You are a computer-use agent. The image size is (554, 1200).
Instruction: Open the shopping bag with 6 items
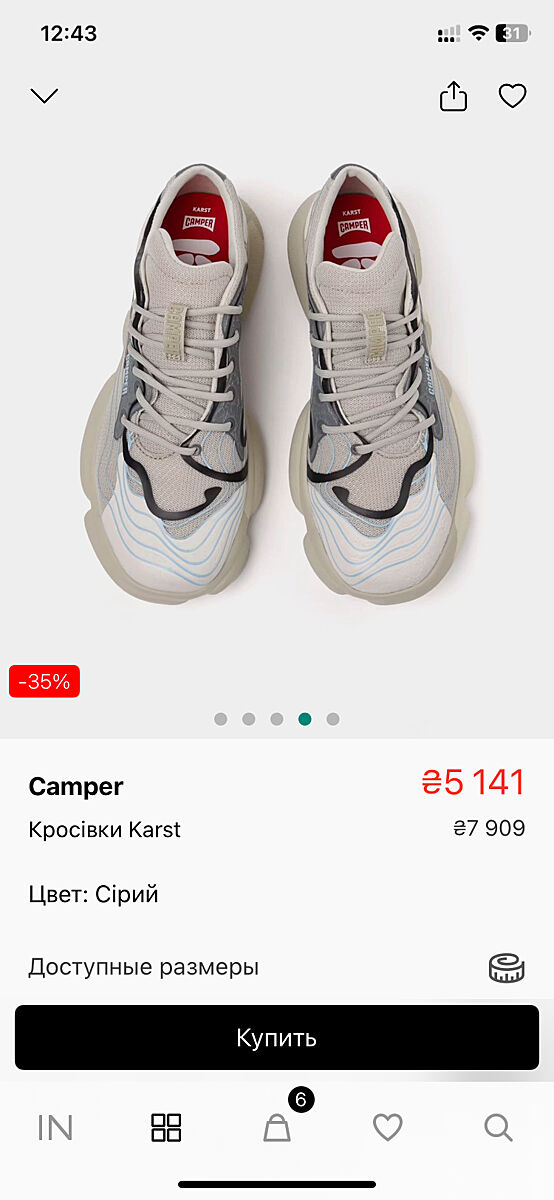(x=277, y=1127)
